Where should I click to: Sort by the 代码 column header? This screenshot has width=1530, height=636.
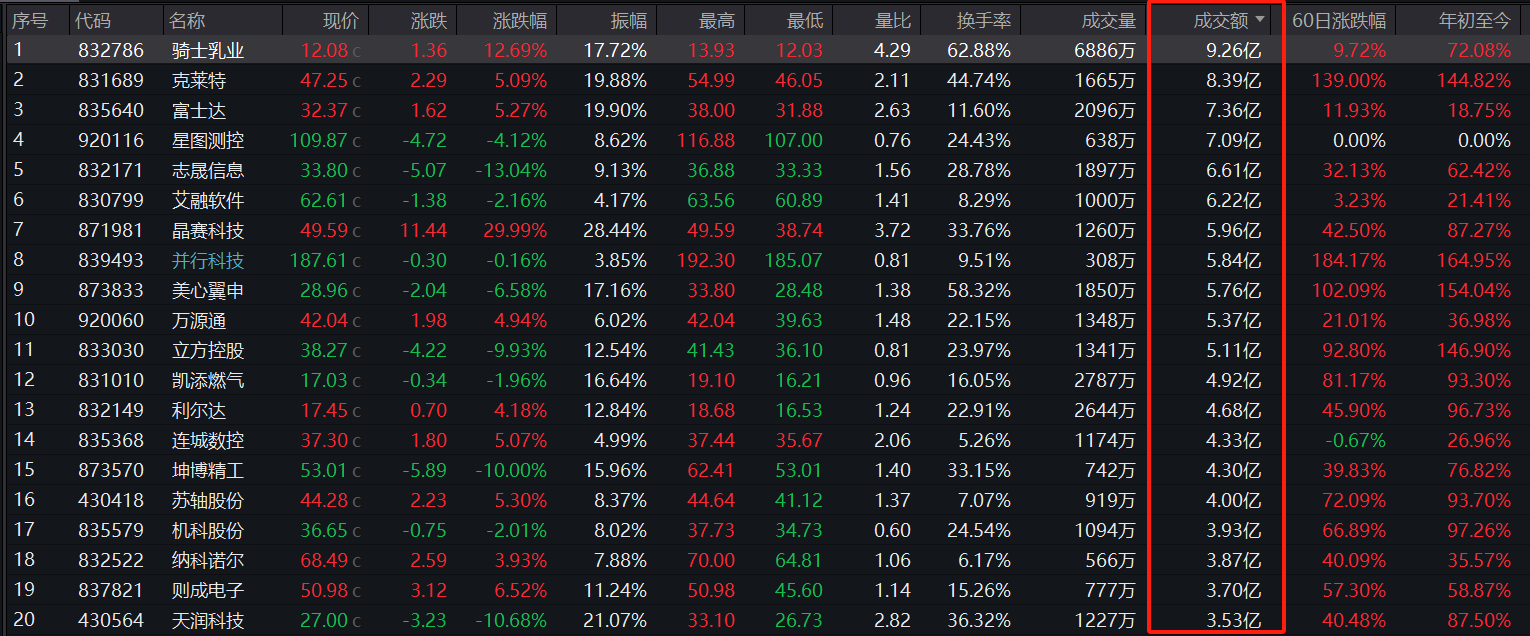click(x=94, y=20)
